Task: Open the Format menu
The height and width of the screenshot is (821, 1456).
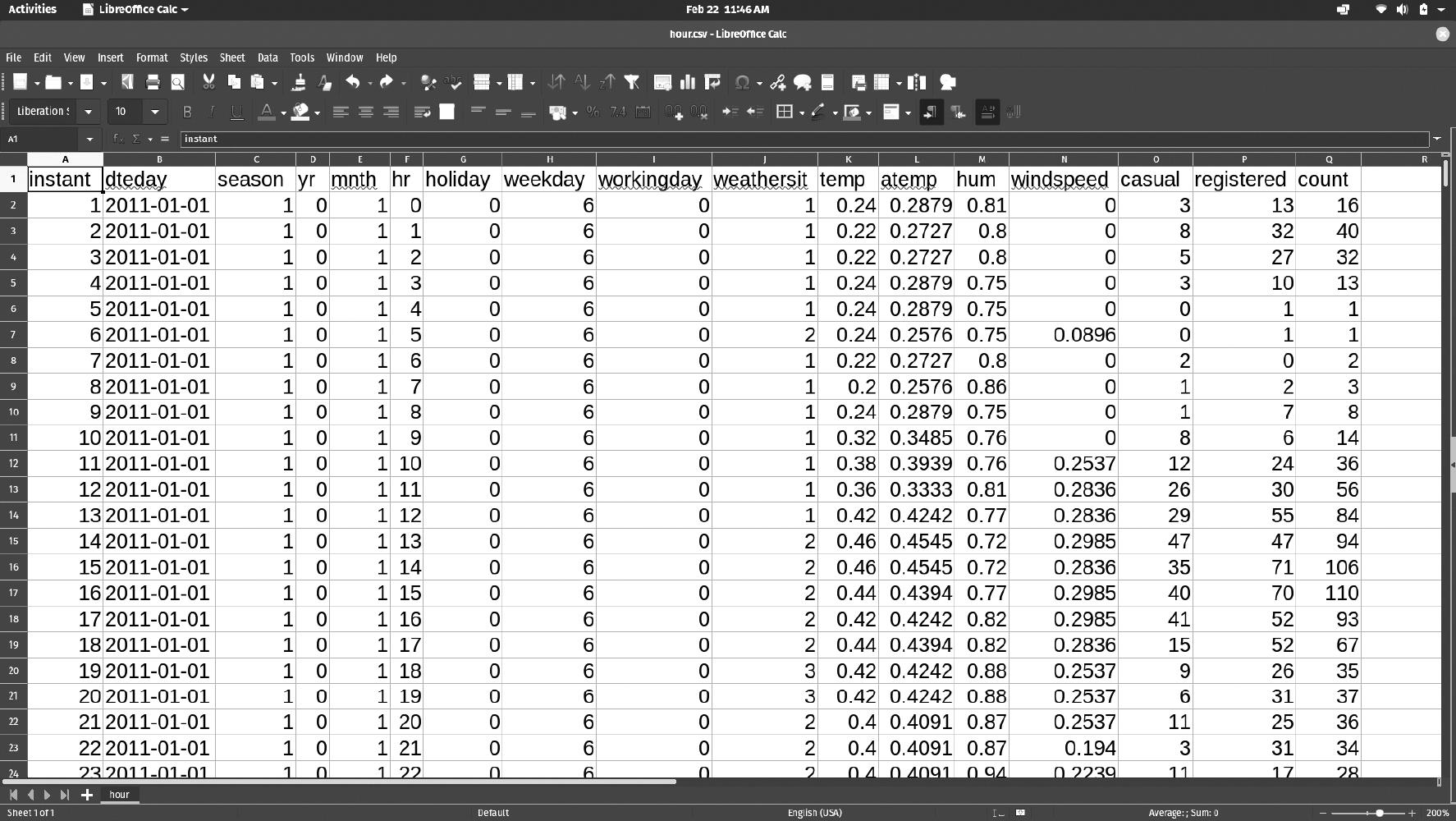Action: 152,57
